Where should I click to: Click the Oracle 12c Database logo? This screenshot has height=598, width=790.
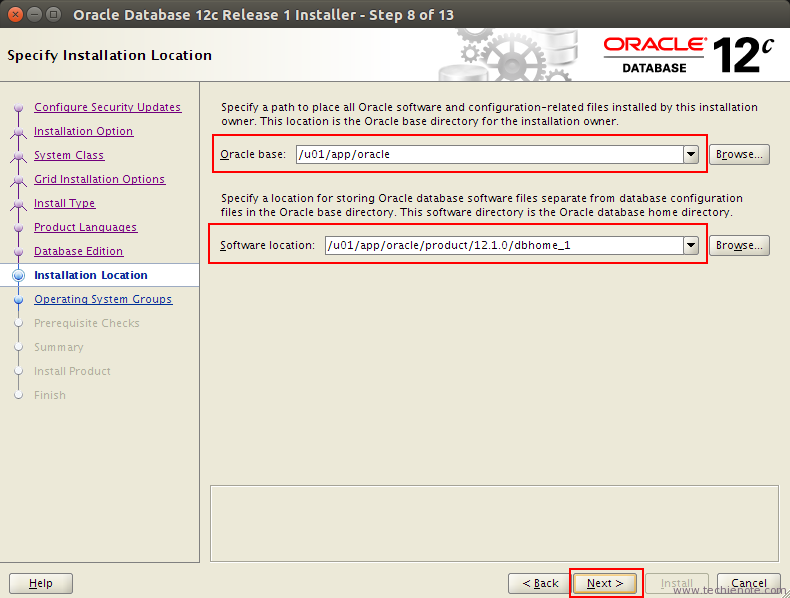(688, 54)
